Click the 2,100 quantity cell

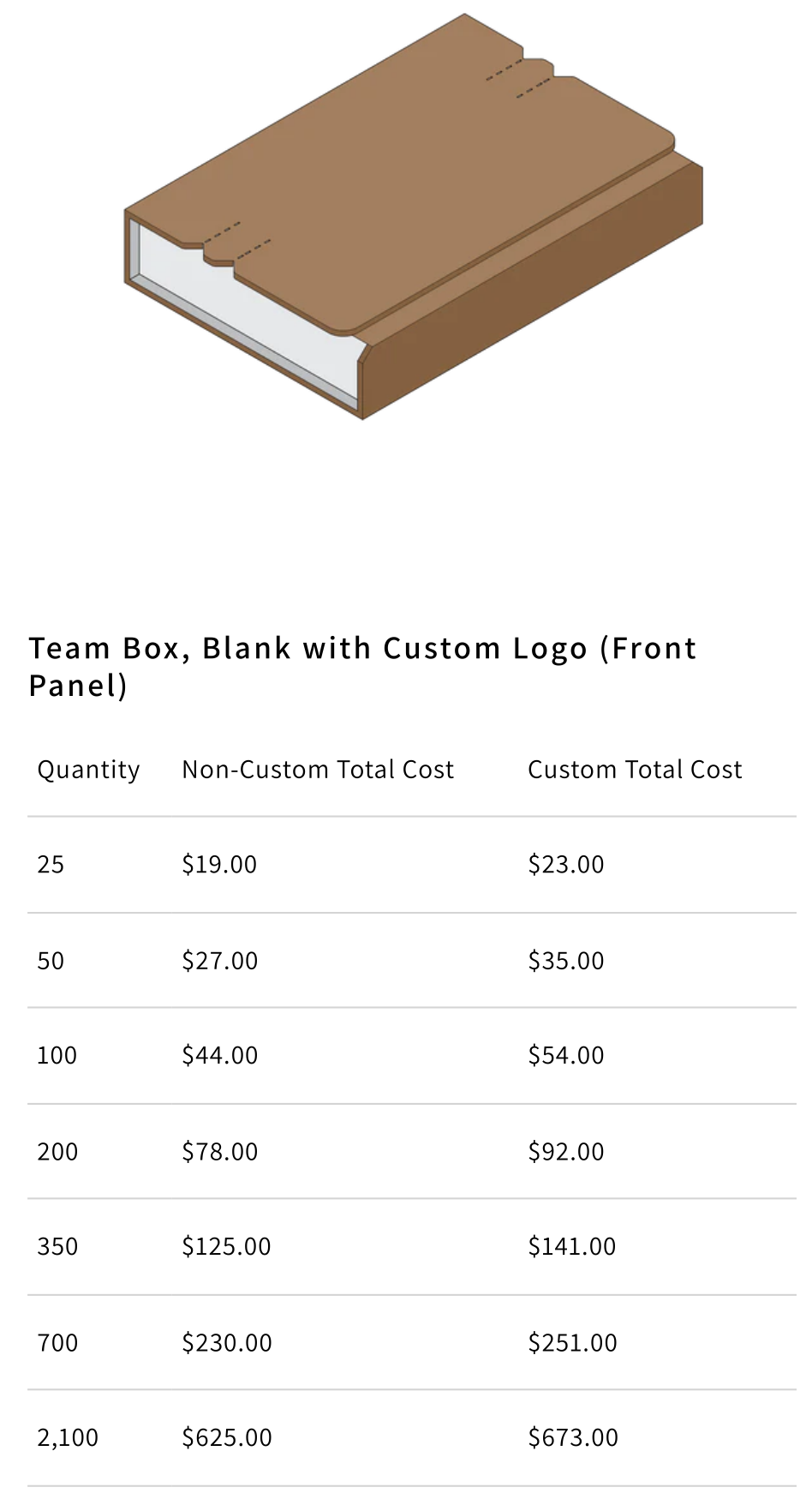68,1437
